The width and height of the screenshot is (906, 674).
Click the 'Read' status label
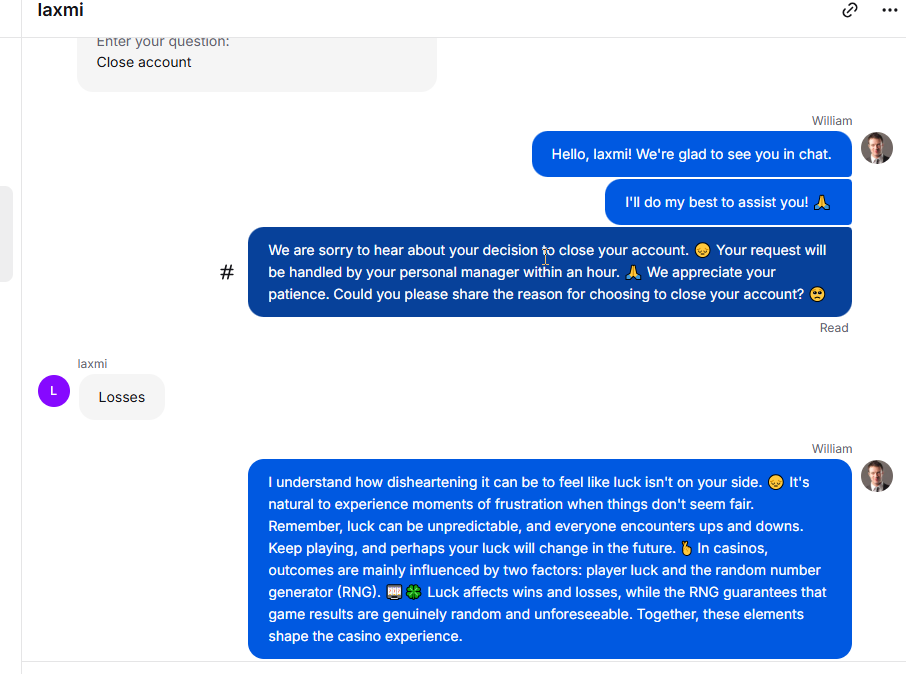click(834, 328)
